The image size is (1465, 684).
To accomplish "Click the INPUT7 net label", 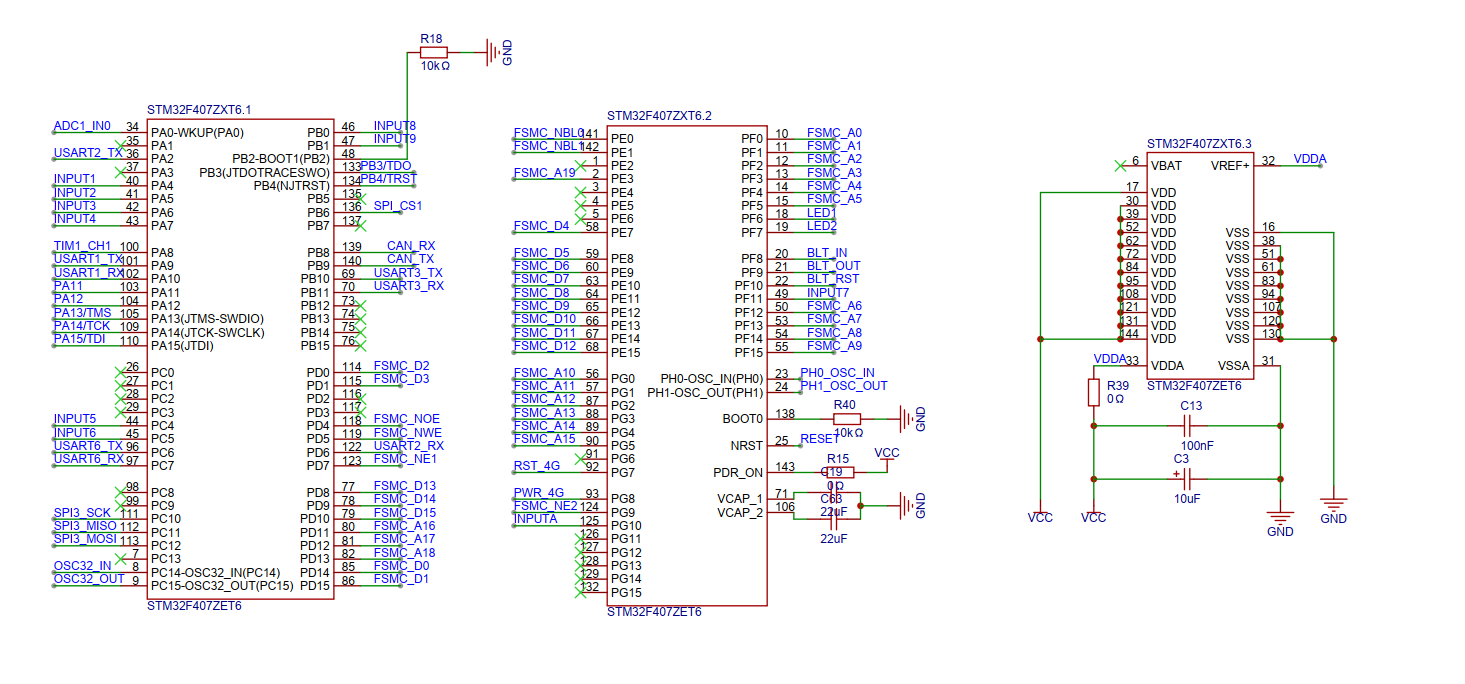I will pyautogui.click(x=828, y=293).
